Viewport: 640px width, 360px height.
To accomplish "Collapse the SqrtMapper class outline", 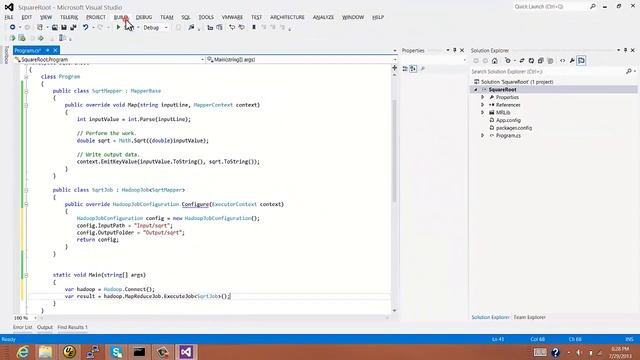I will click(x=26, y=91).
